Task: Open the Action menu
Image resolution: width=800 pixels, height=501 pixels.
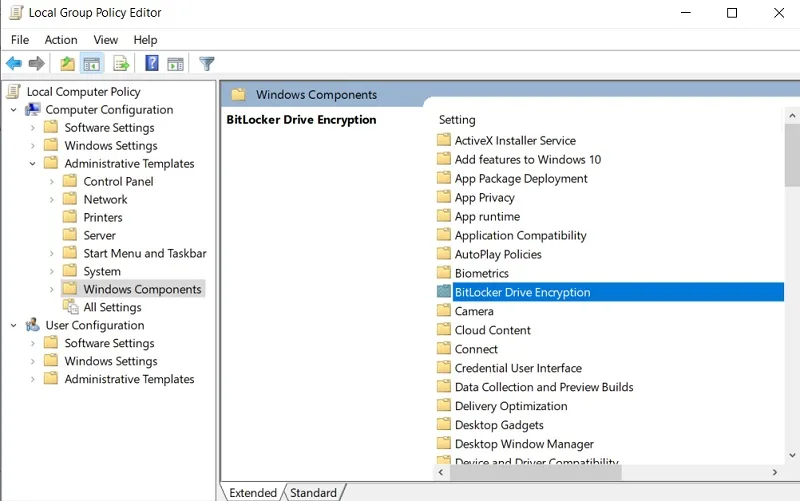Action: 61,40
